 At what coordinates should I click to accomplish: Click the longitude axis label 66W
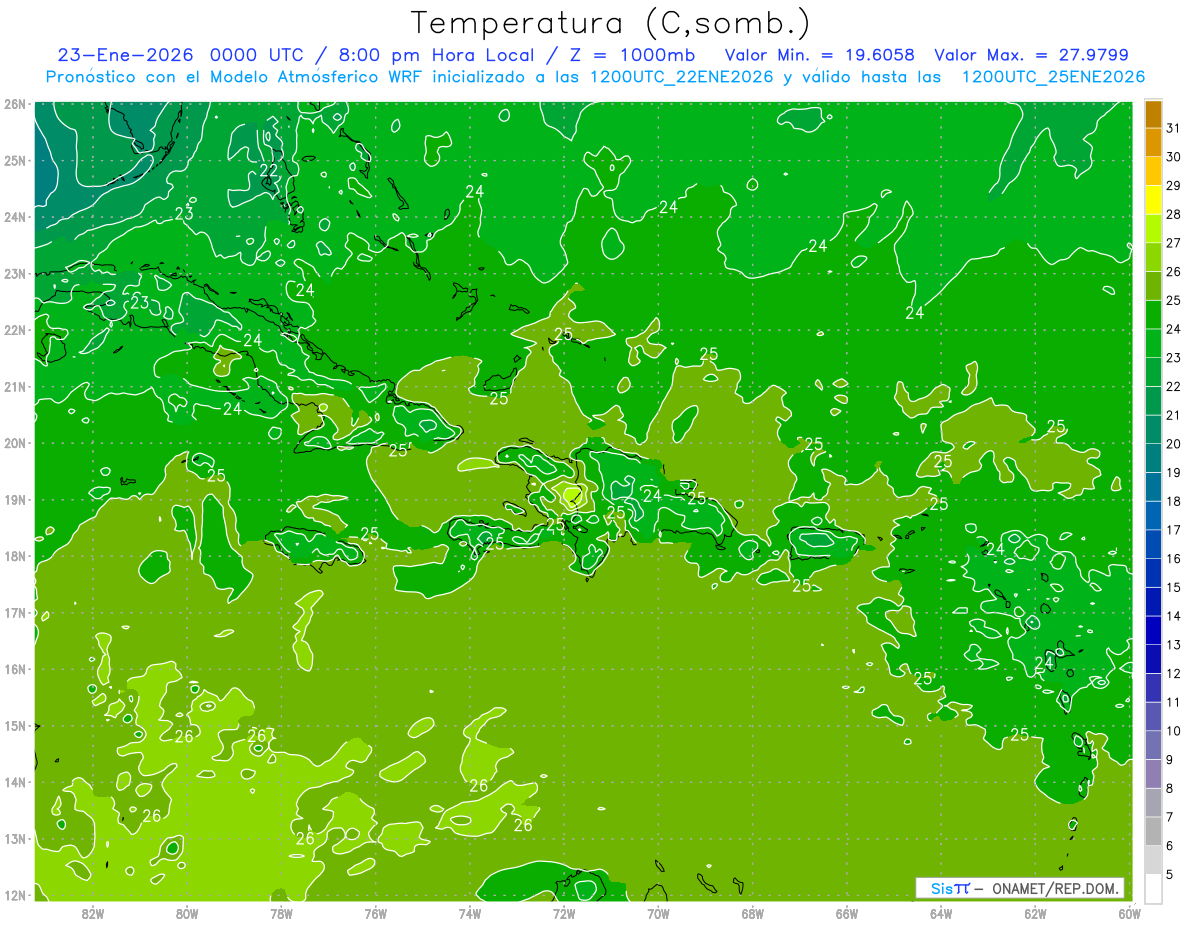[x=847, y=913]
